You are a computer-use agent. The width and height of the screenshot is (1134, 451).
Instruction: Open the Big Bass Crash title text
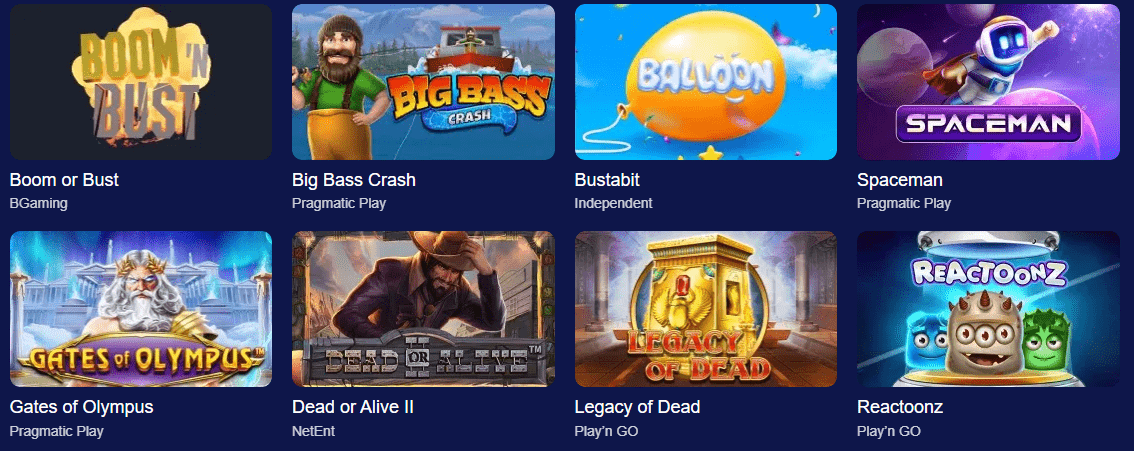[354, 180]
